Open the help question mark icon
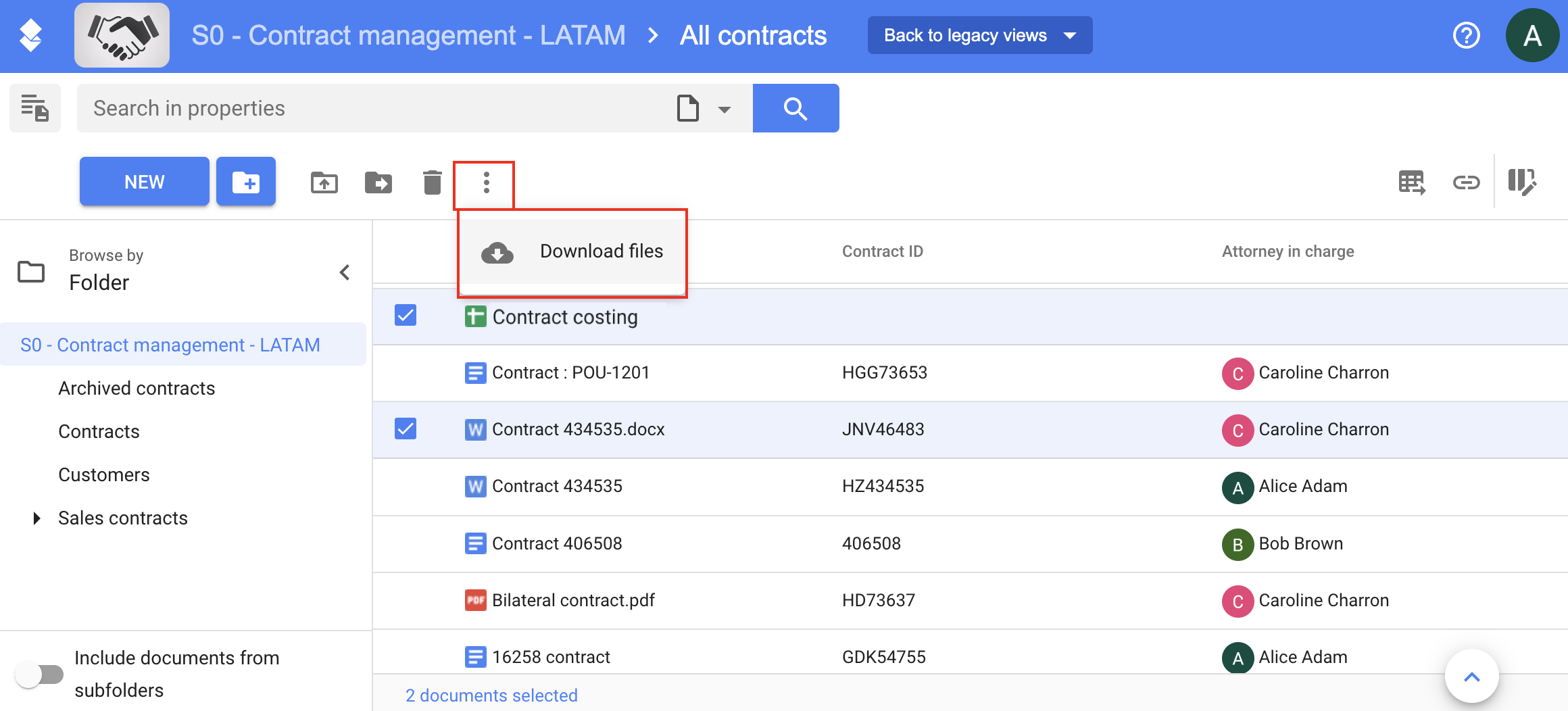This screenshot has width=1568, height=711. 1466,35
